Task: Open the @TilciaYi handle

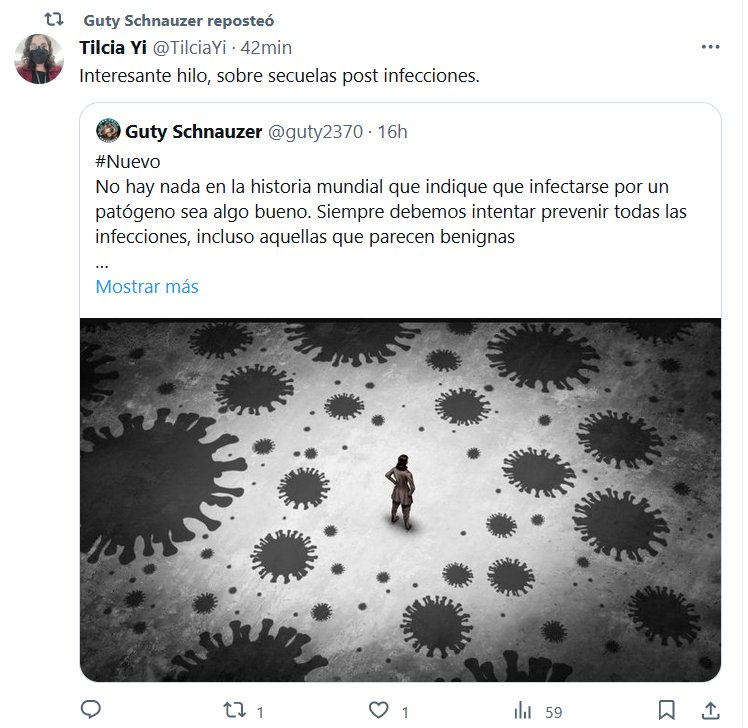Action: point(189,48)
